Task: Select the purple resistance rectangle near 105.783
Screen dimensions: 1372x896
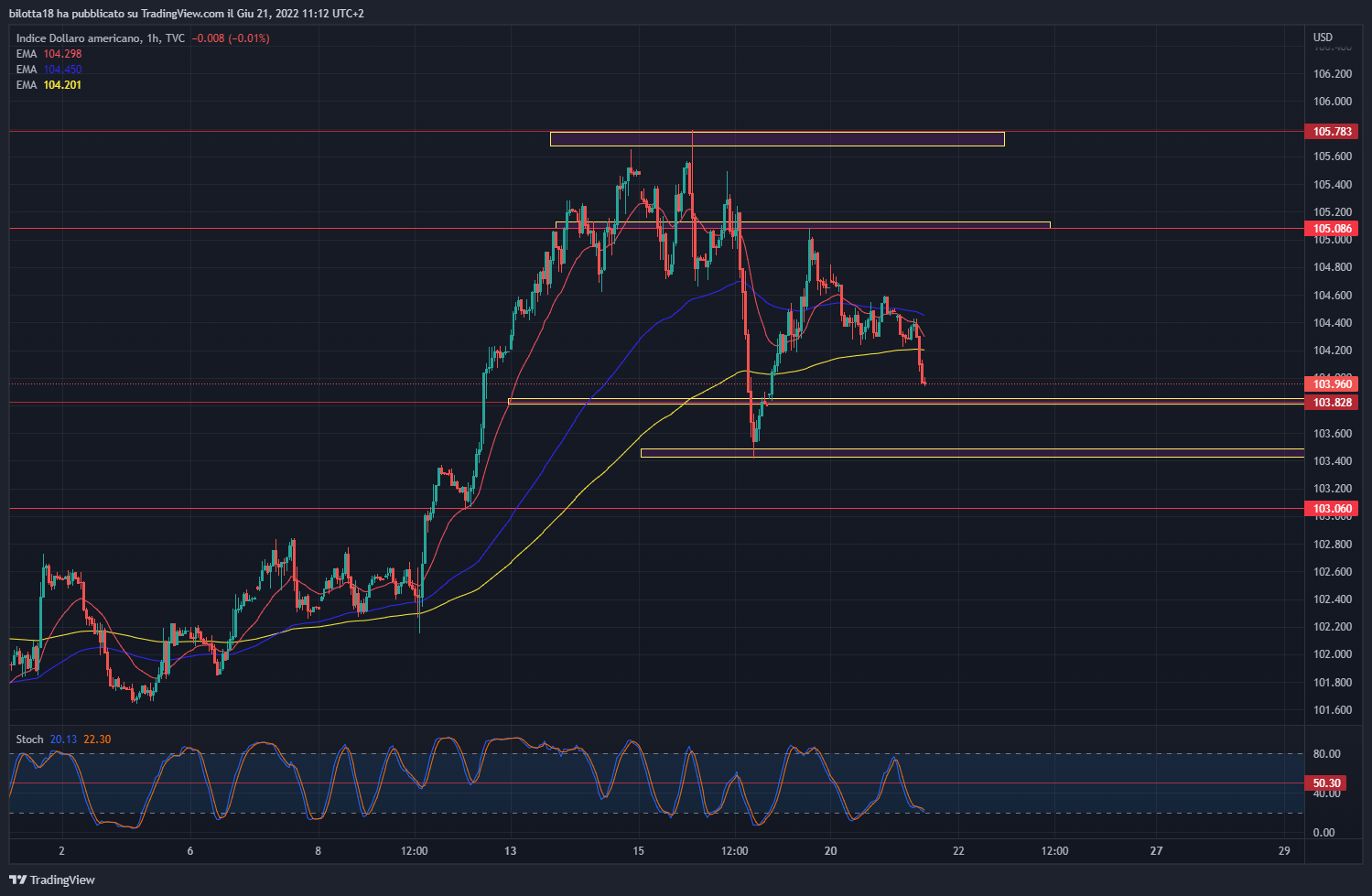Action: [777, 139]
